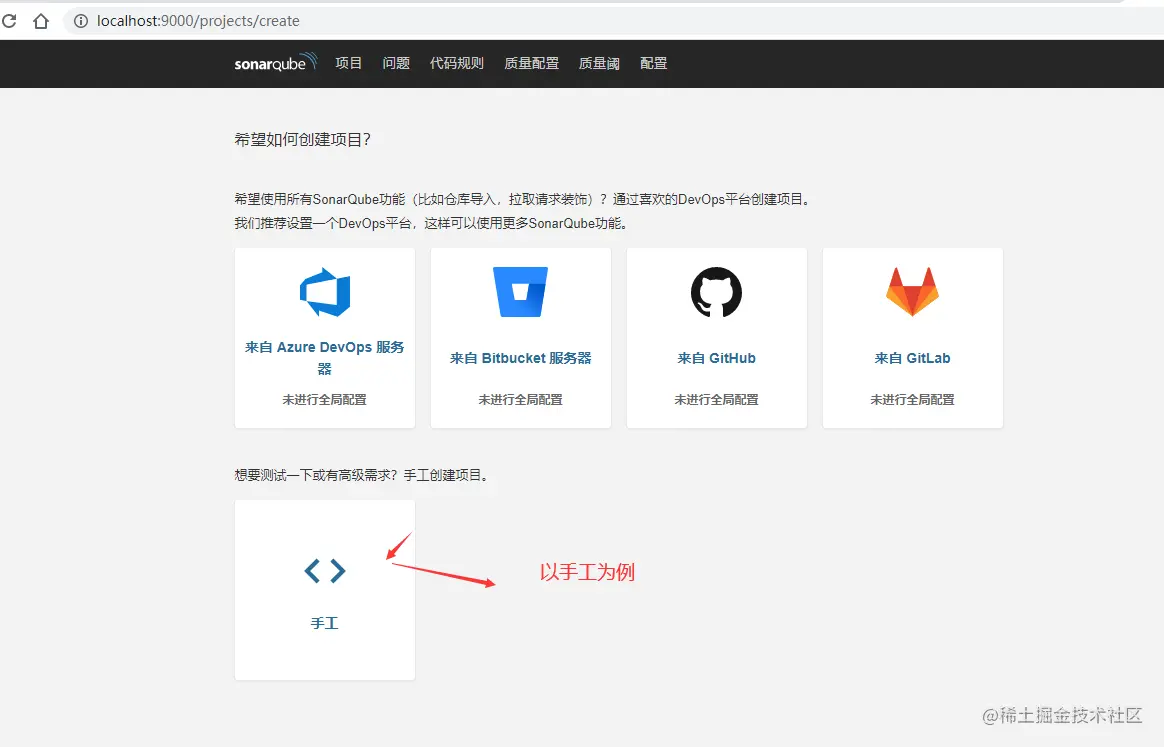Click the 希望使用所有SonarQube功能 description line

coord(523,199)
